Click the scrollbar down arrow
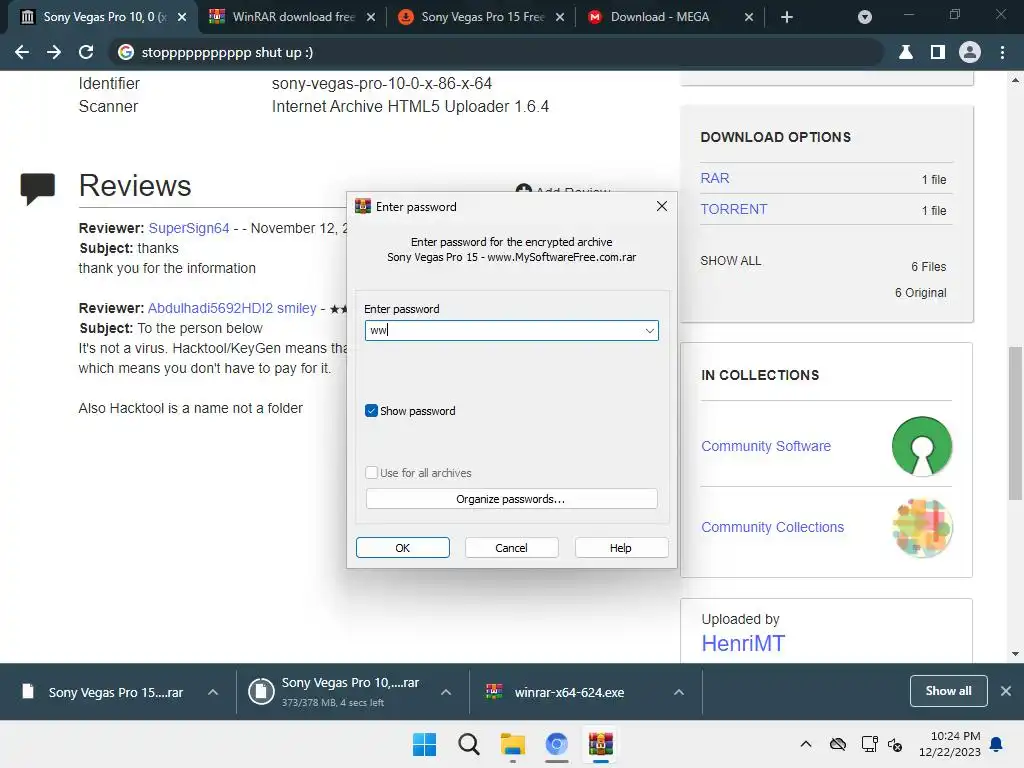Screen dimensions: 1024x768 click(x=1015, y=654)
